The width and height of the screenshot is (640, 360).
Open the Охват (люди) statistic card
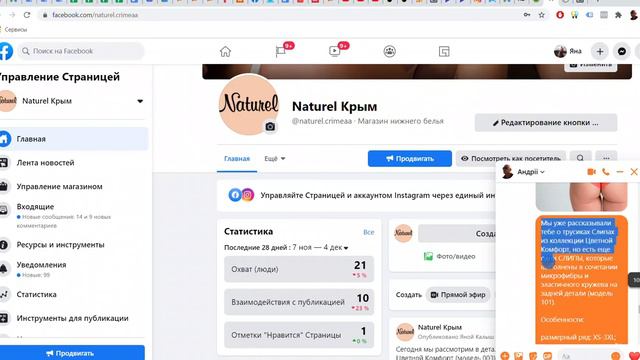[x=299, y=269]
